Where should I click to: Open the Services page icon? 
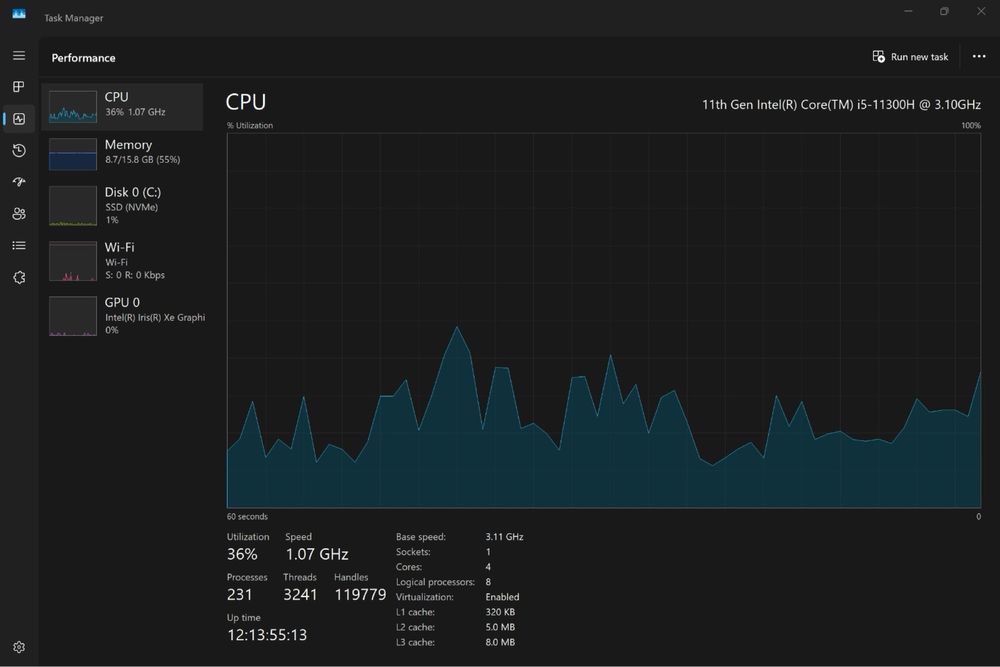pos(19,277)
